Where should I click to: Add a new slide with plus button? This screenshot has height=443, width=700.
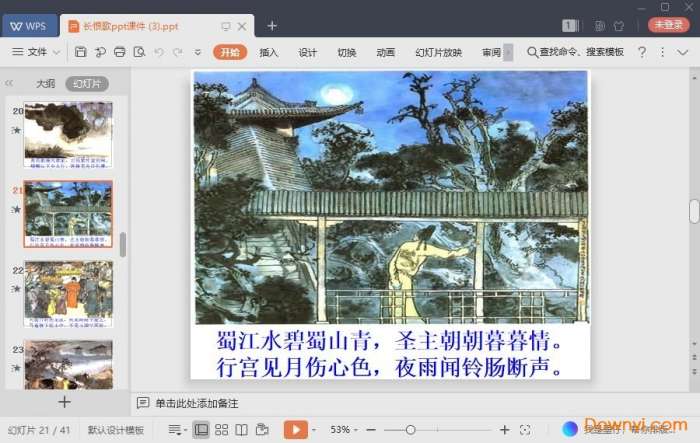click(x=64, y=402)
